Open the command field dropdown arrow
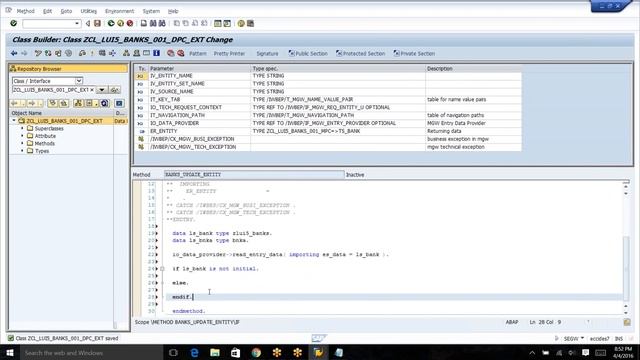The height and width of the screenshot is (360, 640). click(x=77, y=23)
